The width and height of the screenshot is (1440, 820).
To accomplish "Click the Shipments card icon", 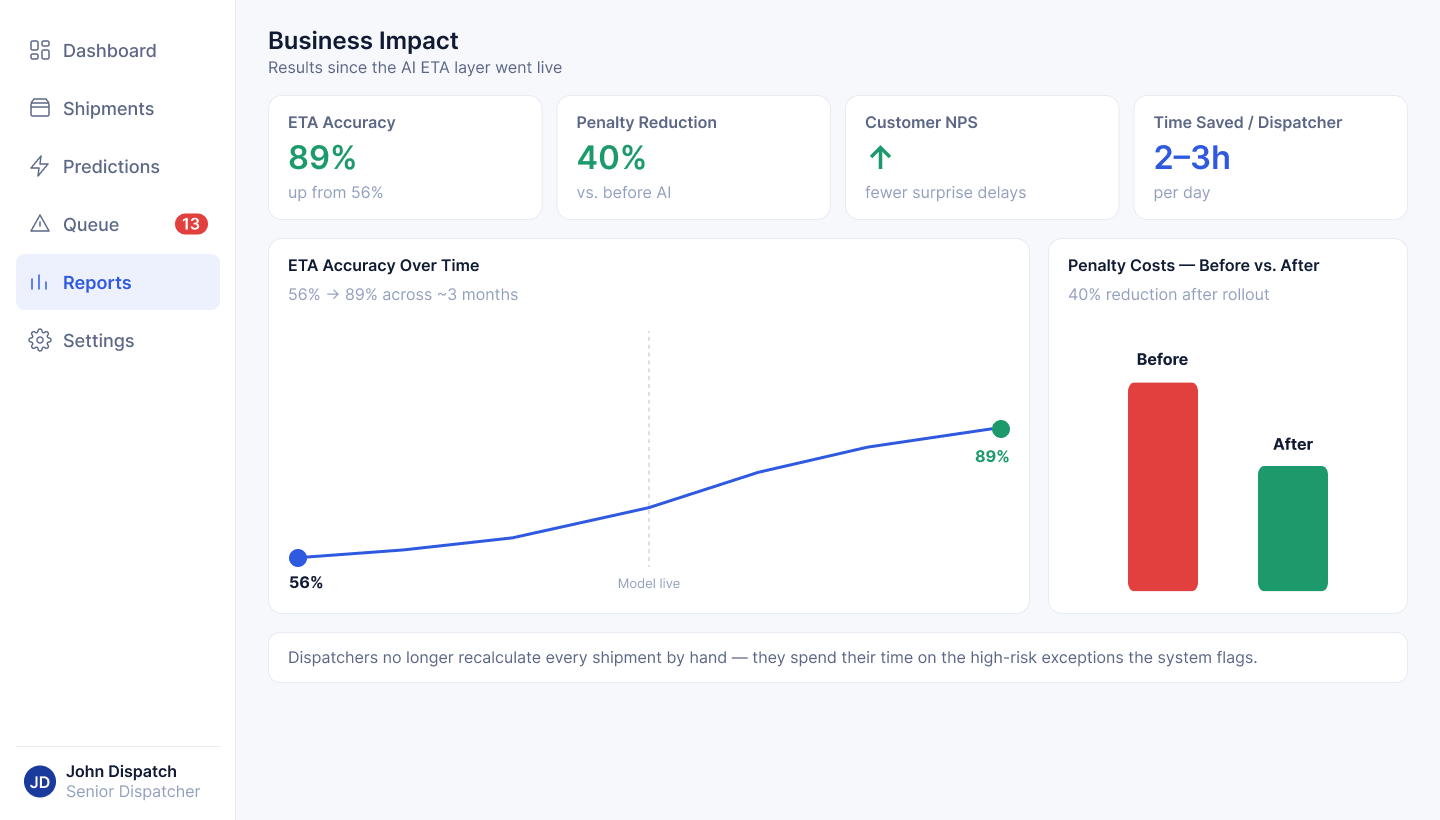I will (40, 108).
